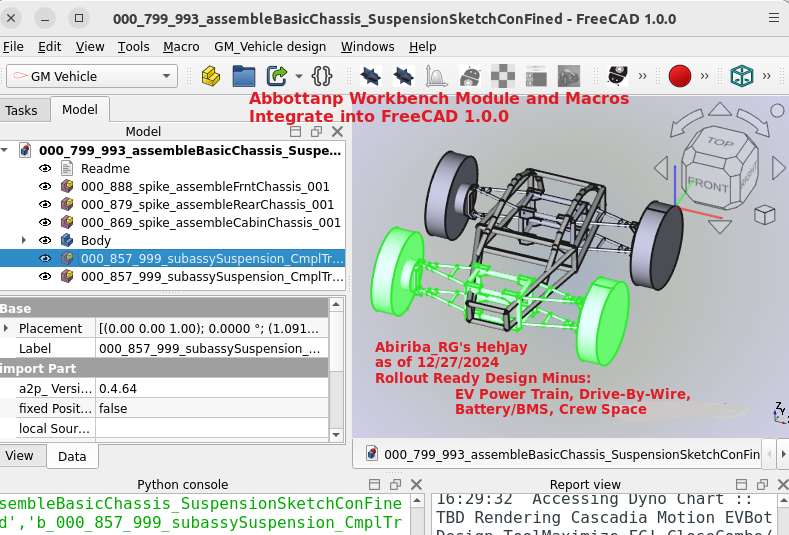Switch to the Tasks tab

click(x=22, y=111)
